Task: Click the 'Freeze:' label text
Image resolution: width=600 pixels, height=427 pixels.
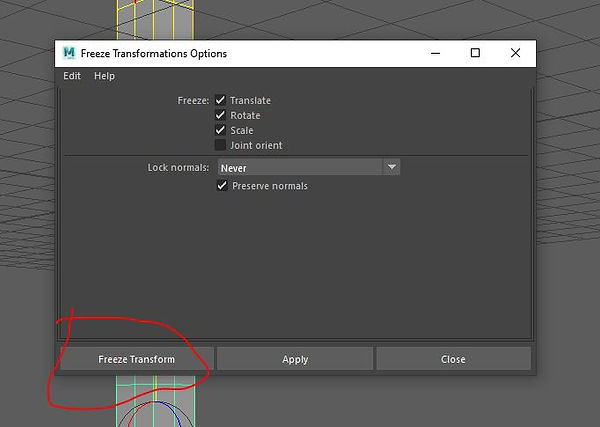Action: point(193,101)
